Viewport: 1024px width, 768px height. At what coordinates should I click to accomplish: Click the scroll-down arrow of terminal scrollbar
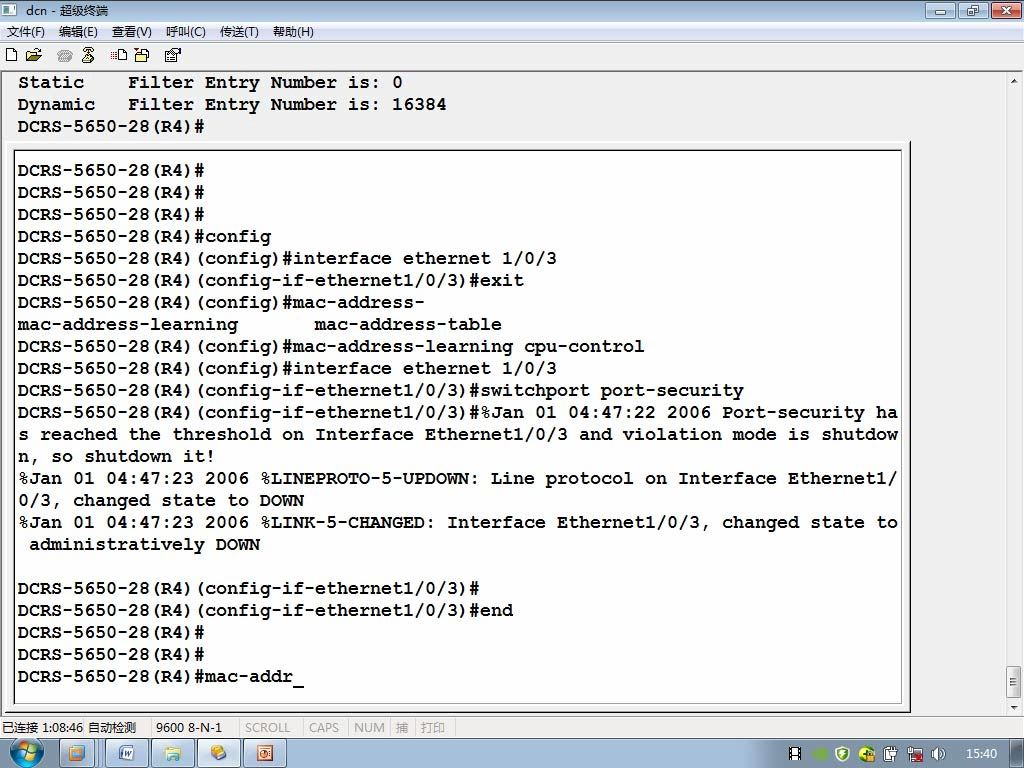pos(1014,707)
